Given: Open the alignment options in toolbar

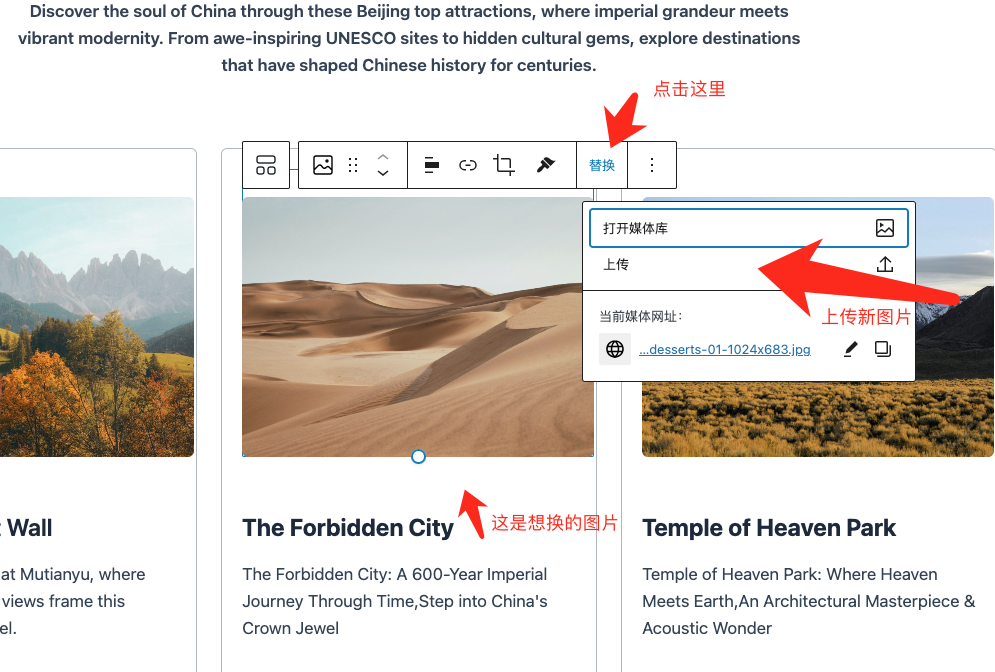Looking at the screenshot, I should click(x=432, y=165).
